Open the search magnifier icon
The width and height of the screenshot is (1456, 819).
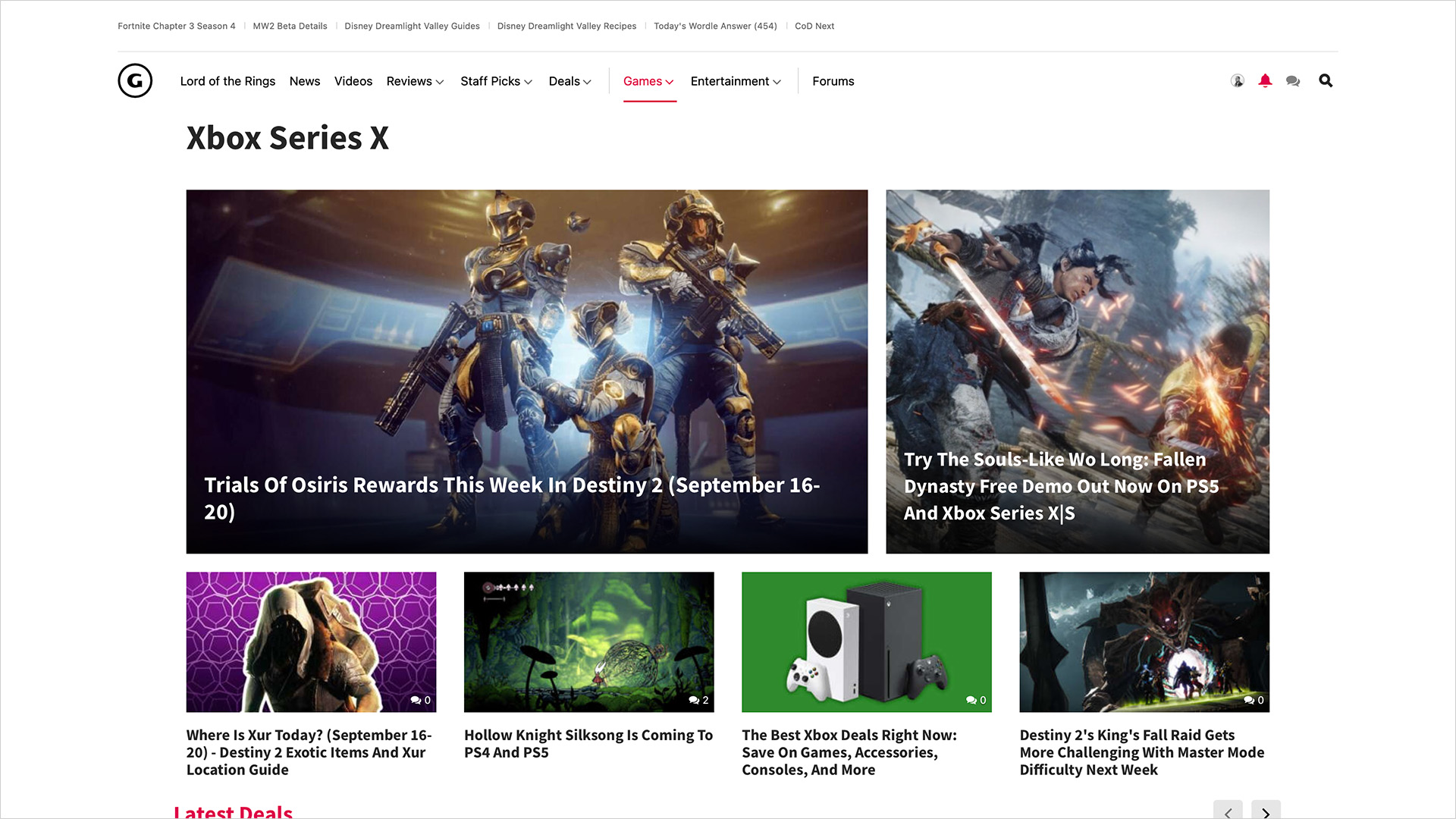click(x=1326, y=80)
